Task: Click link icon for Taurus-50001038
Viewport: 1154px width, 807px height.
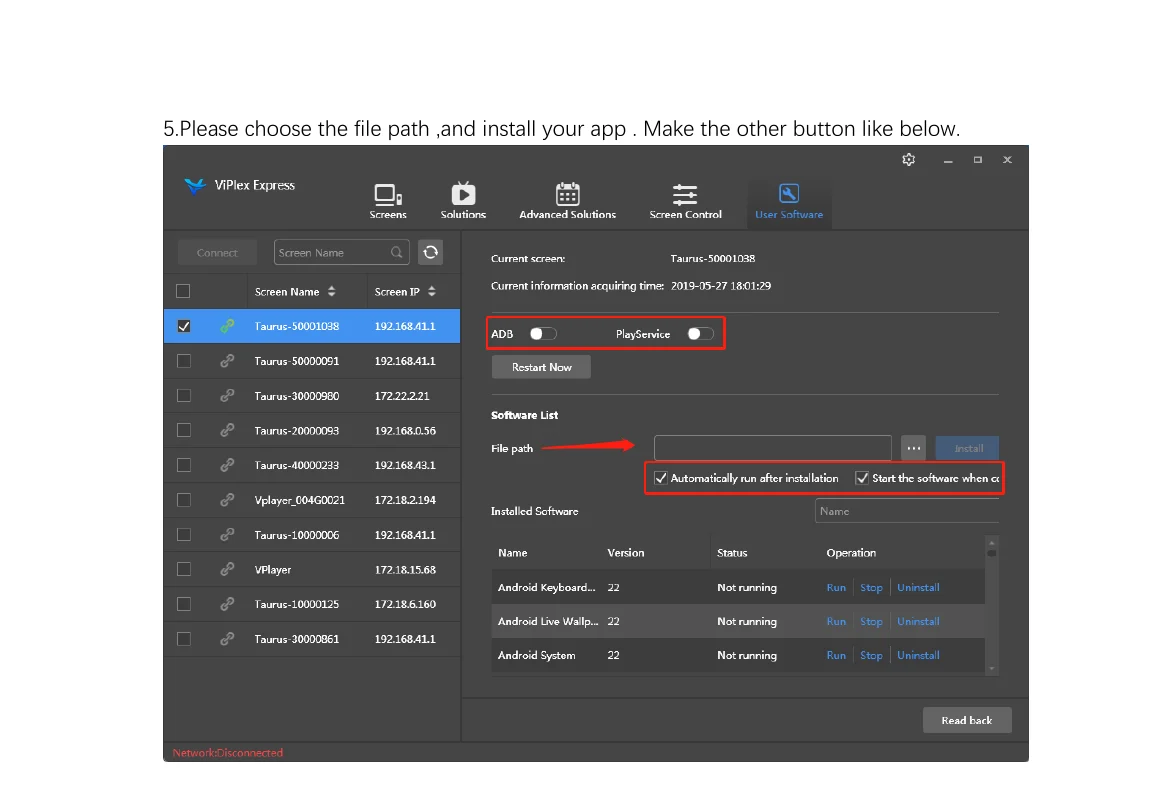Action: point(227,326)
